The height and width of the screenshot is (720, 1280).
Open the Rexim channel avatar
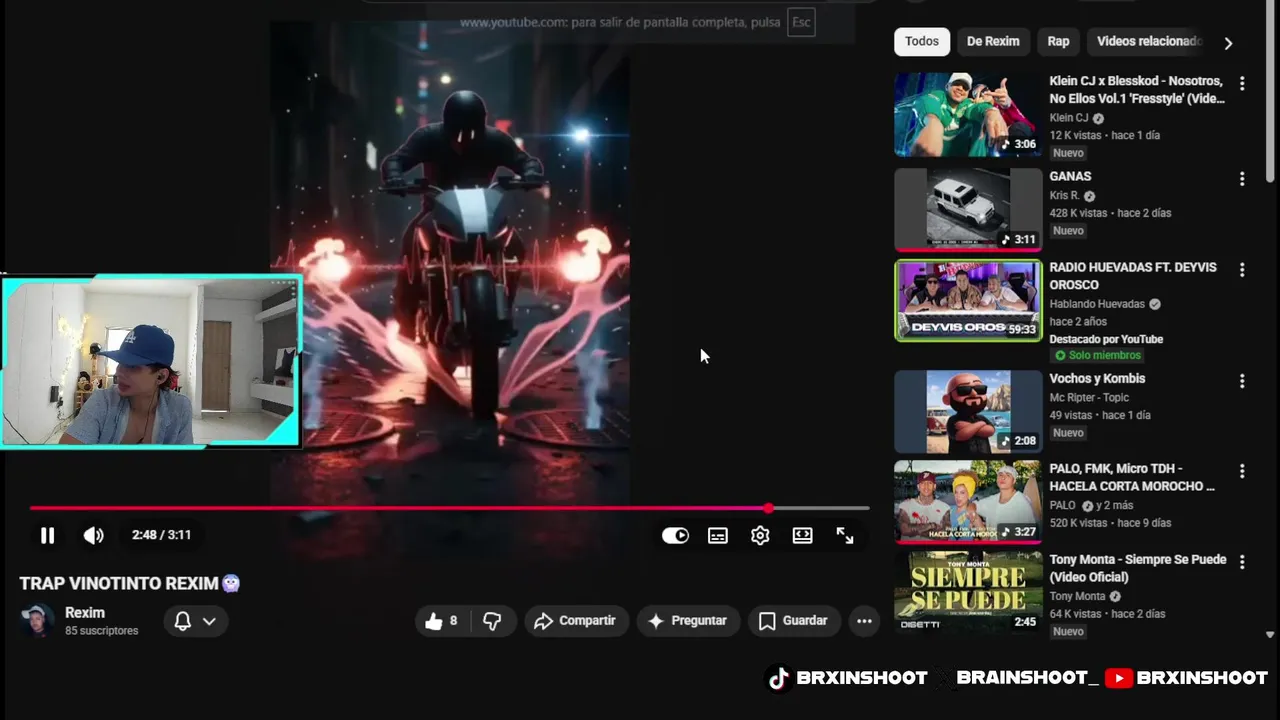(x=38, y=621)
